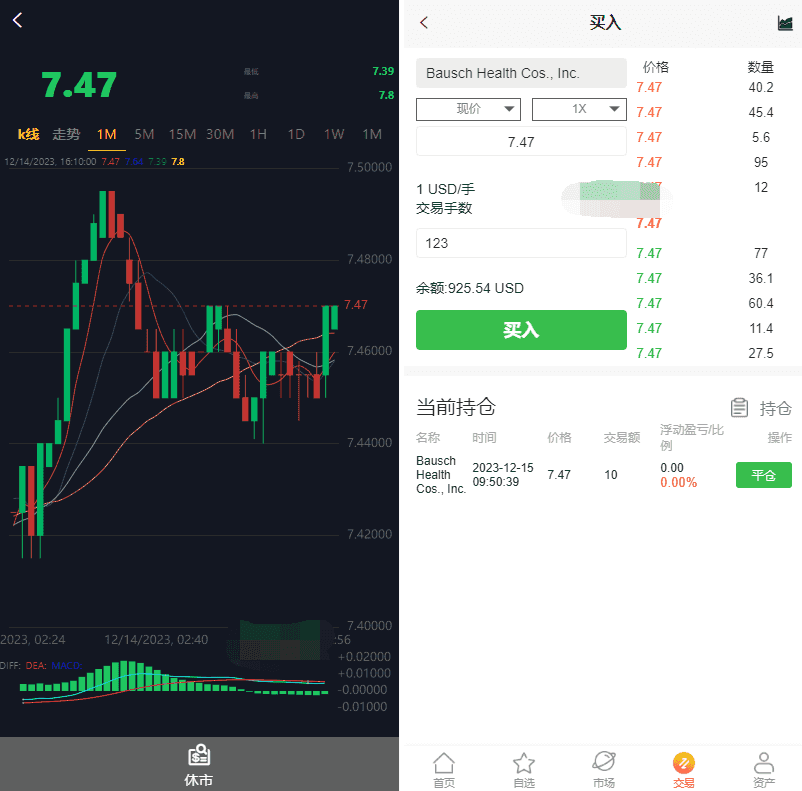Select the 1D timeframe
Viewport: 802px width, 791px height.
[296, 134]
